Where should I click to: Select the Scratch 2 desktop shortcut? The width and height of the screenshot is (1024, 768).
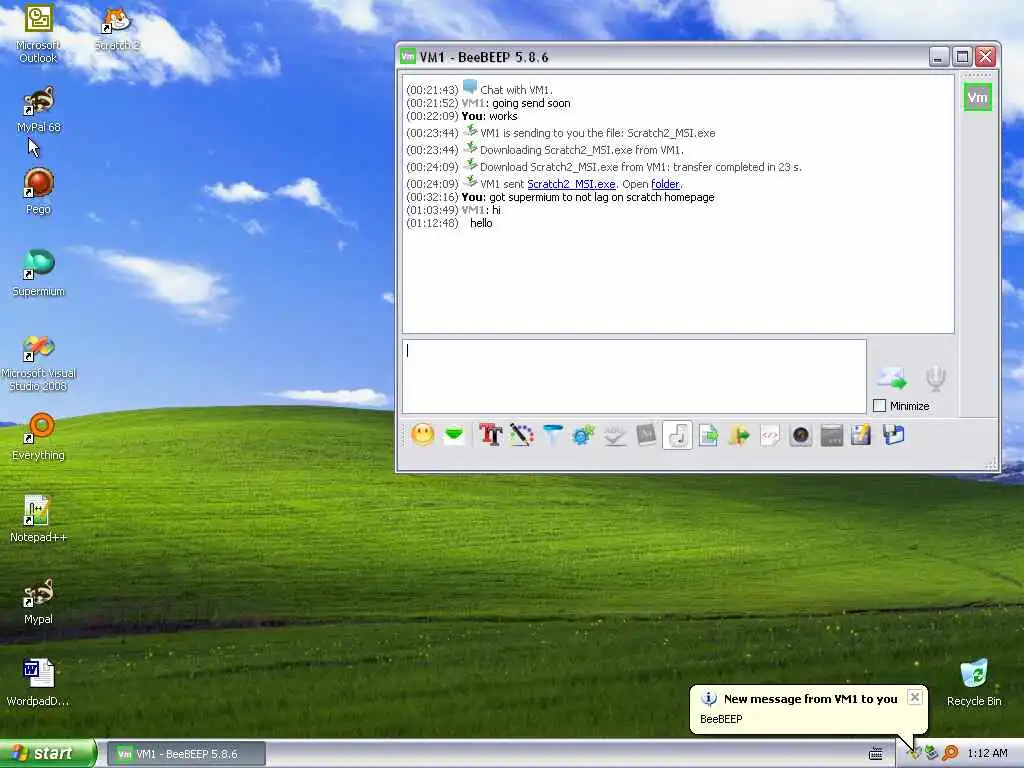pos(117,27)
